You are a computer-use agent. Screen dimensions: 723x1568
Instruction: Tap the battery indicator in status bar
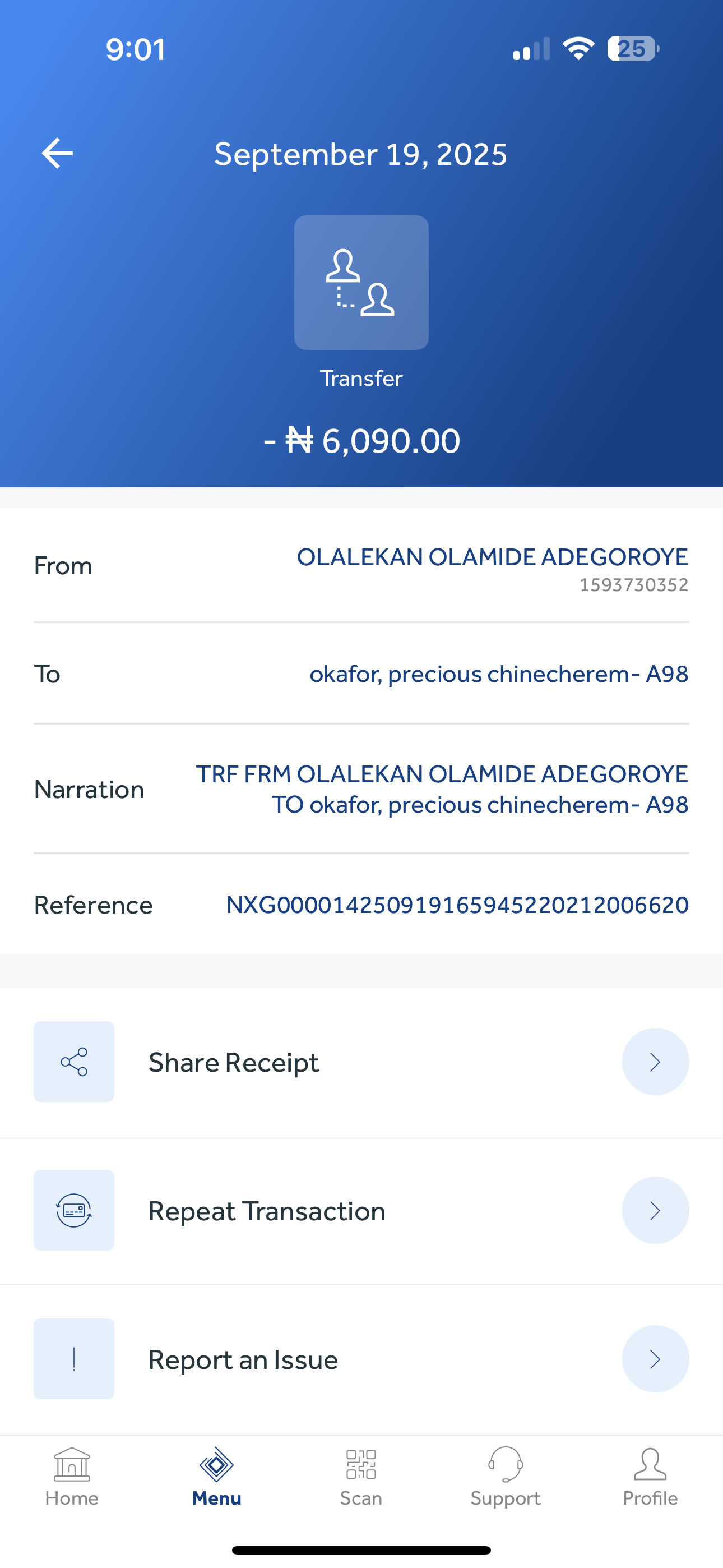coord(632,49)
